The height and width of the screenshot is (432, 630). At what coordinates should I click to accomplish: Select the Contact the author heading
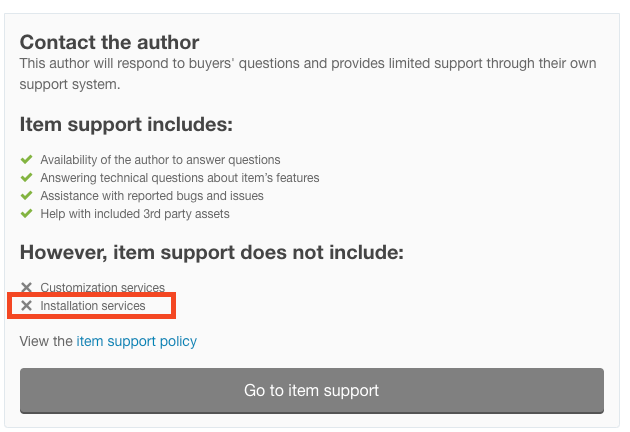[109, 42]
